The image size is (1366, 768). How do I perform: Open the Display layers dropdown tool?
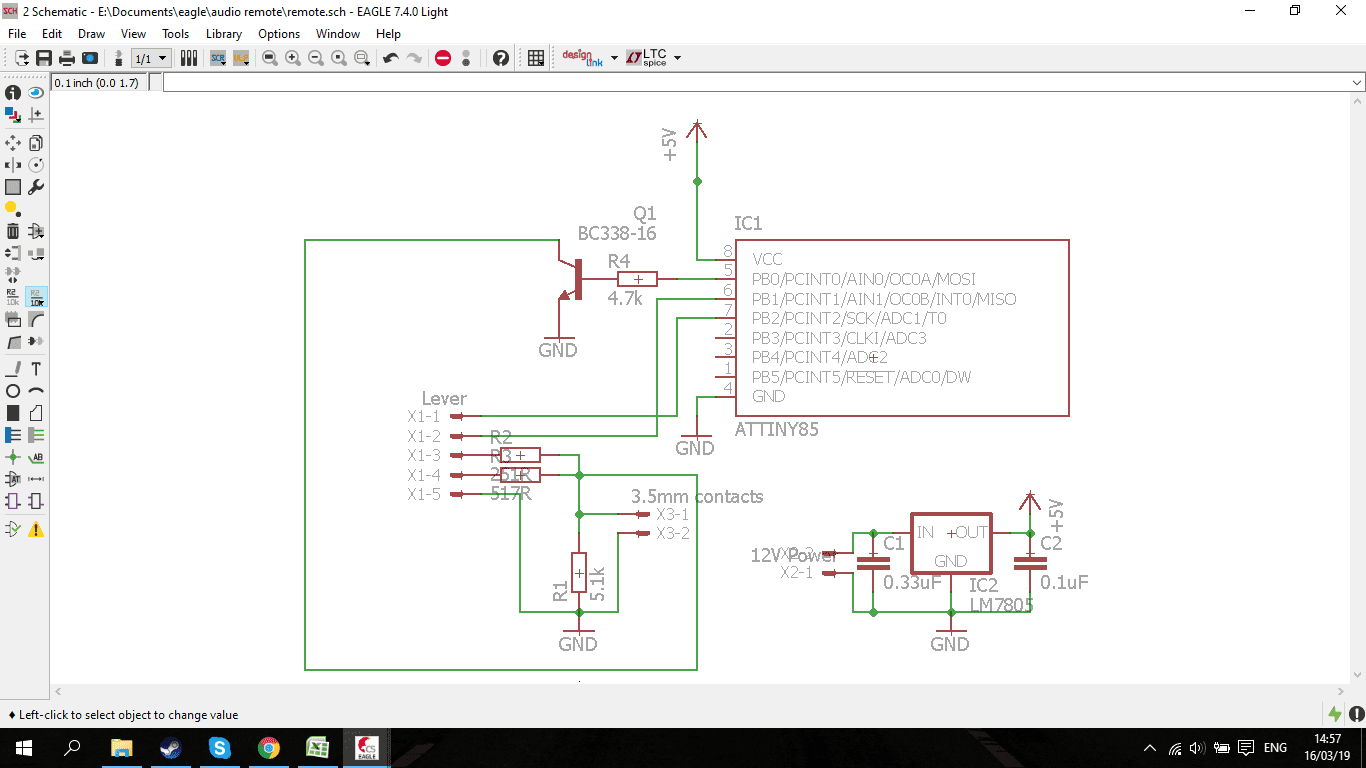click(x=13, y=114)
